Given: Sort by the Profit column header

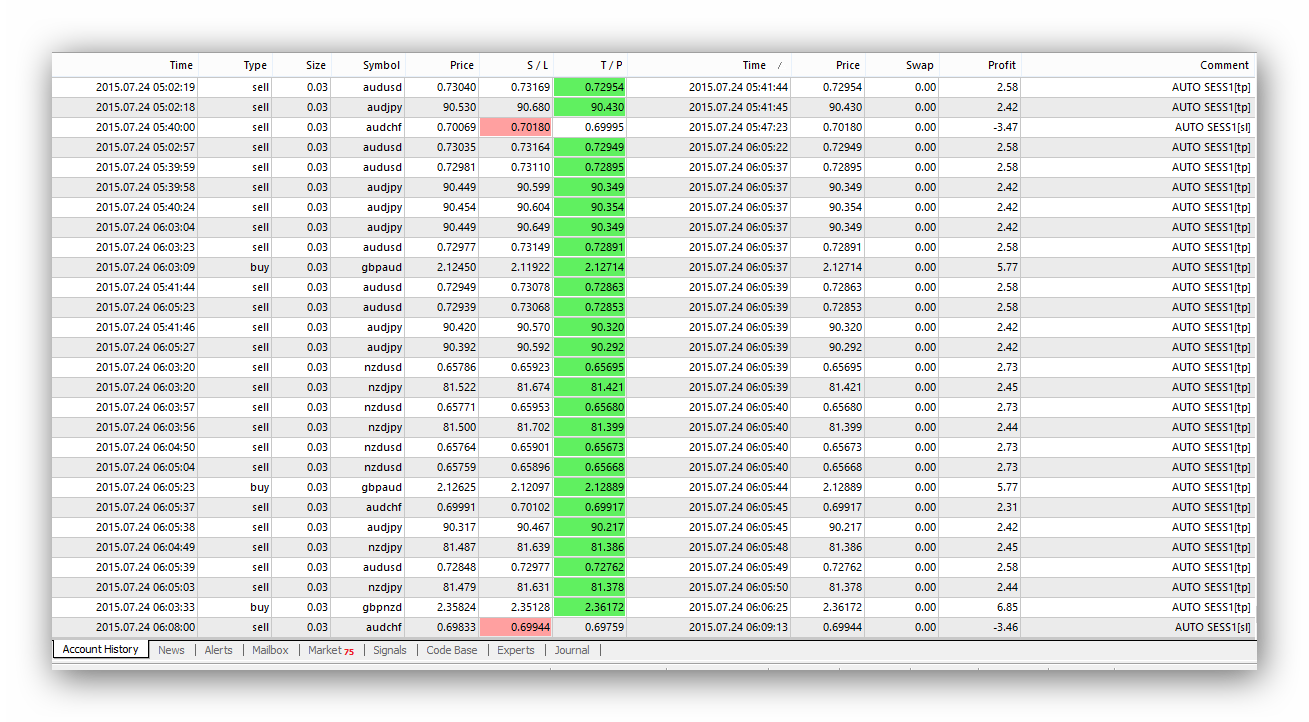Looking at the screenshot, I should pos(980,65).
